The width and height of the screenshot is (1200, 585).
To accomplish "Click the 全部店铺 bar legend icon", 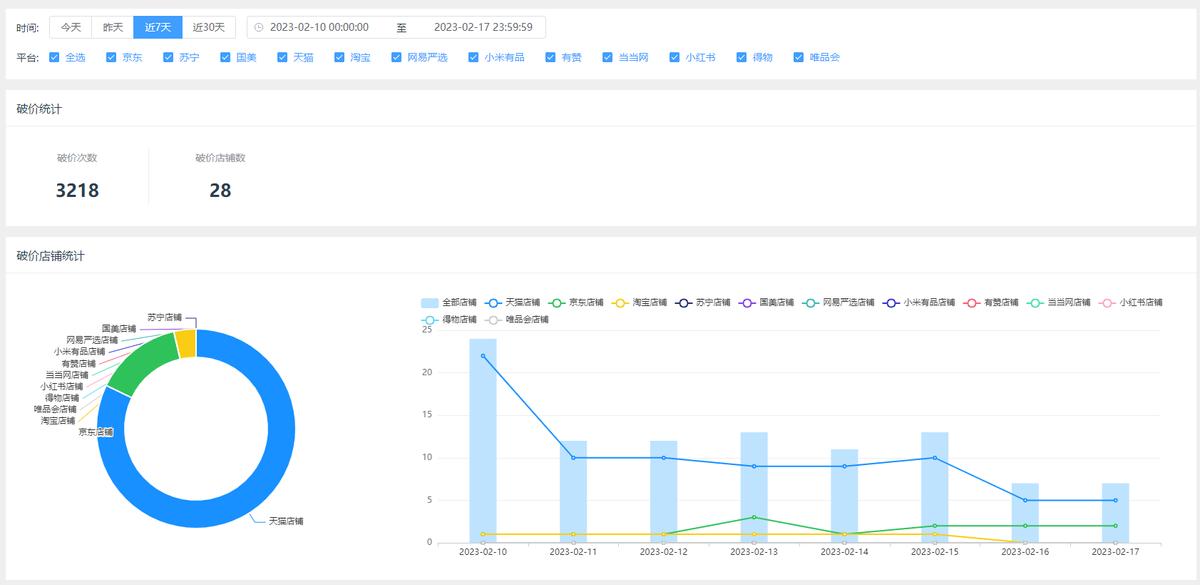I will click(430, 302).
